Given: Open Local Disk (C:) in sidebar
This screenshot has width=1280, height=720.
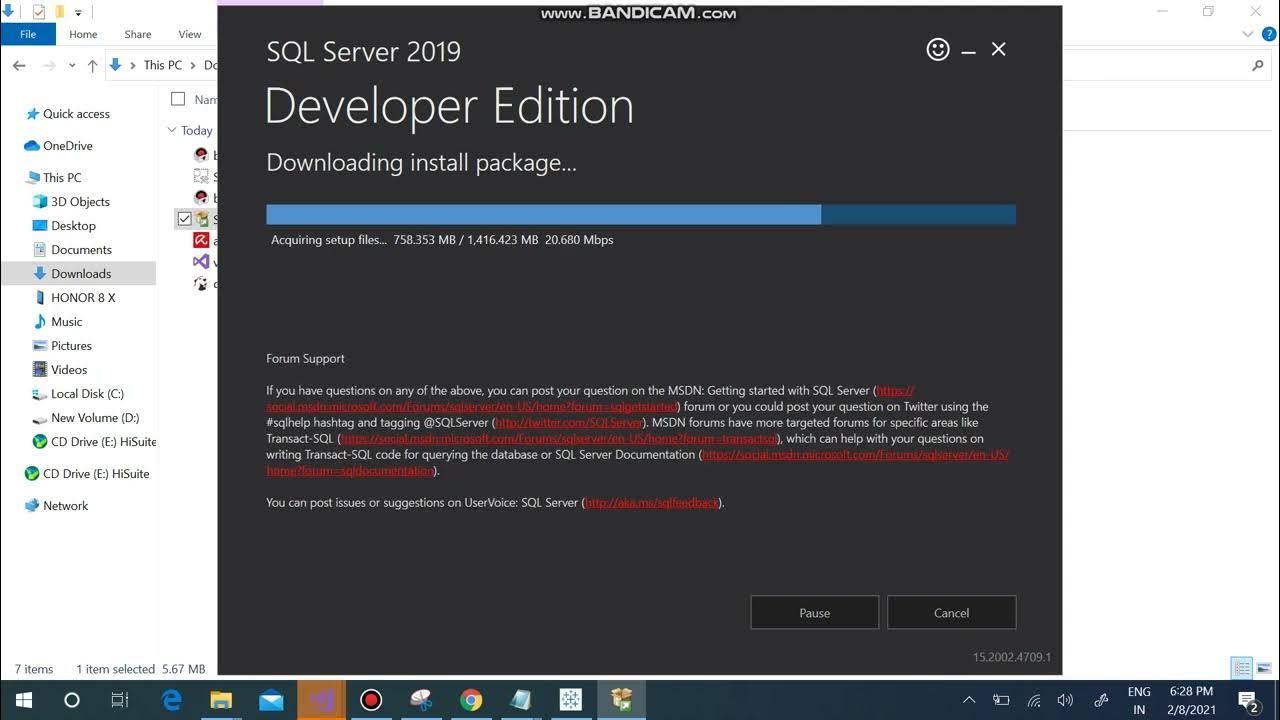Looking at the screenshot, I should tap(78, 394).
